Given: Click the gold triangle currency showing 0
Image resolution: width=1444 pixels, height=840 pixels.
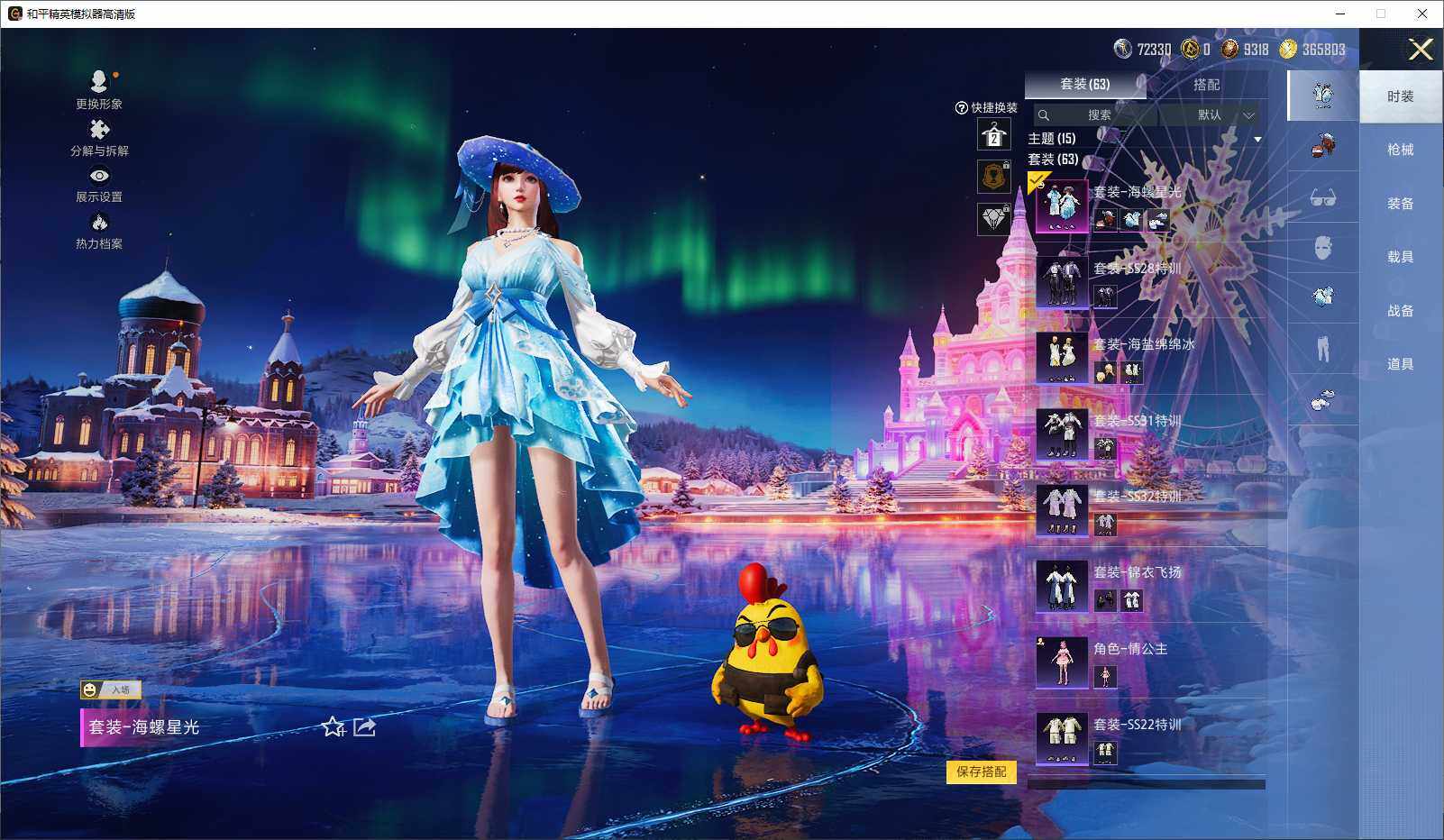Looking at the screenshot, I should (x=1190, y=49).
